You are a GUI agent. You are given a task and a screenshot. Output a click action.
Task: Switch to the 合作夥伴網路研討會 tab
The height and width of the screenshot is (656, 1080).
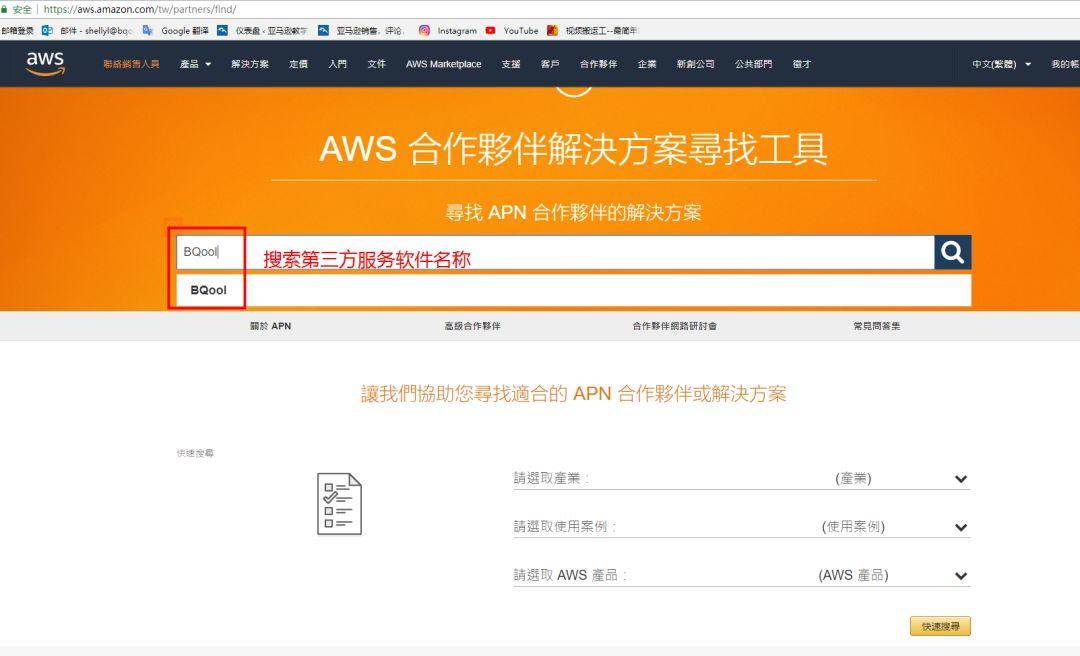(x=675, y=326)
